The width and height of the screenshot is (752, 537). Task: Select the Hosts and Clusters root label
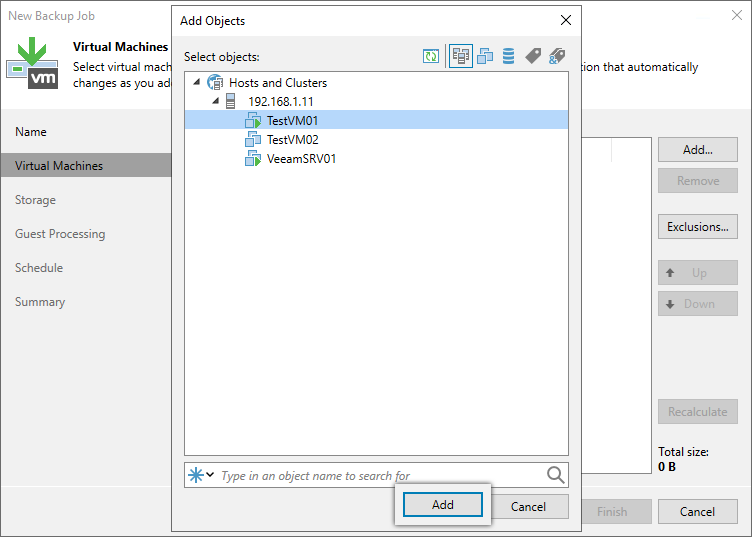click(x=278, y=82)
